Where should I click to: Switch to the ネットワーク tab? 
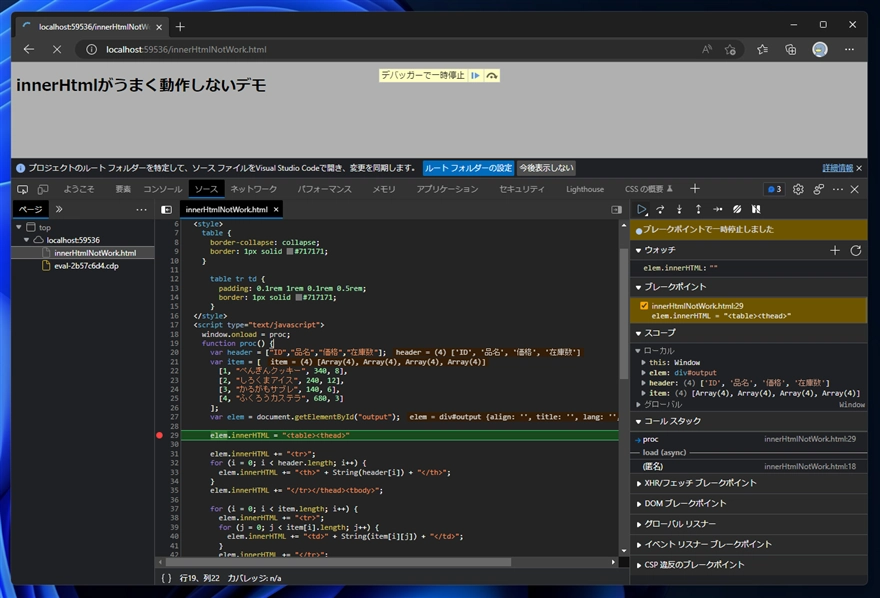pyautogui.click(x=254, y=189)
